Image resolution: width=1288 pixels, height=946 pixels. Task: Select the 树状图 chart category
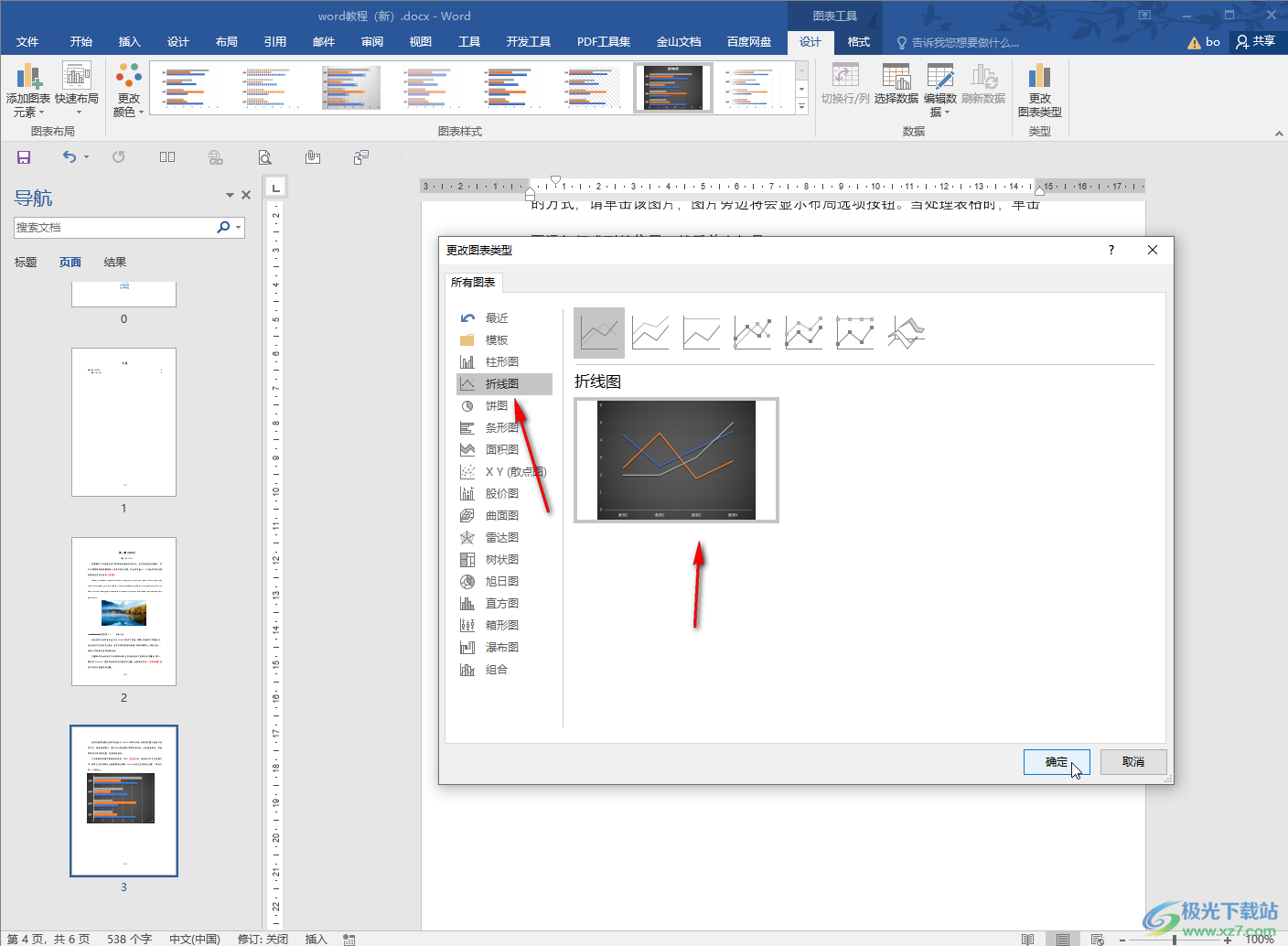[x=504, y=560]
